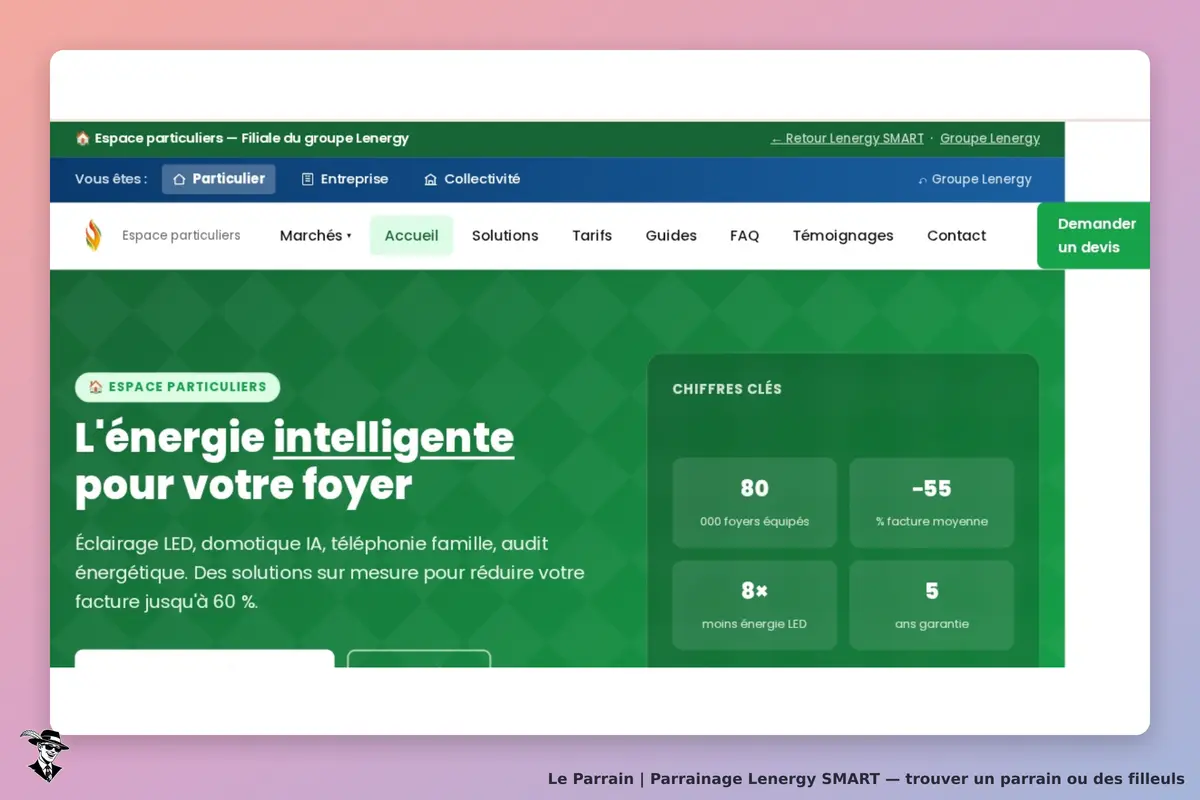
Task: Click the Demander un devis button
Action: click(1094, 236)
